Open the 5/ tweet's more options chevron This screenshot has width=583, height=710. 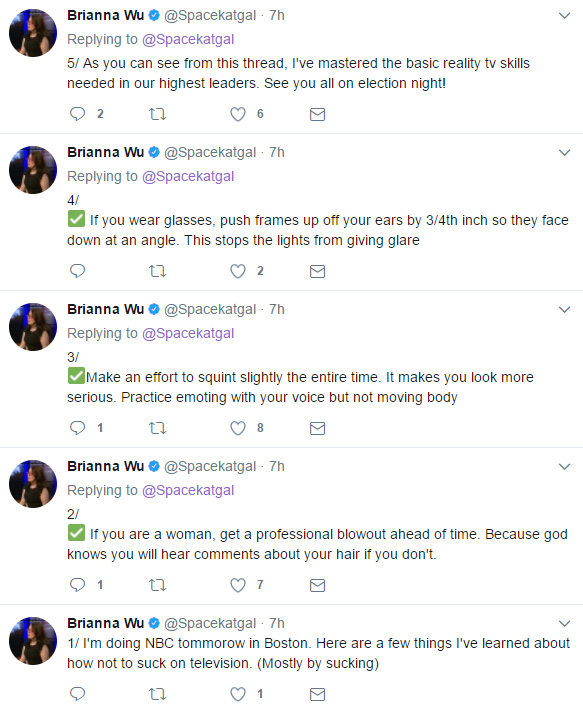[564, 15]
